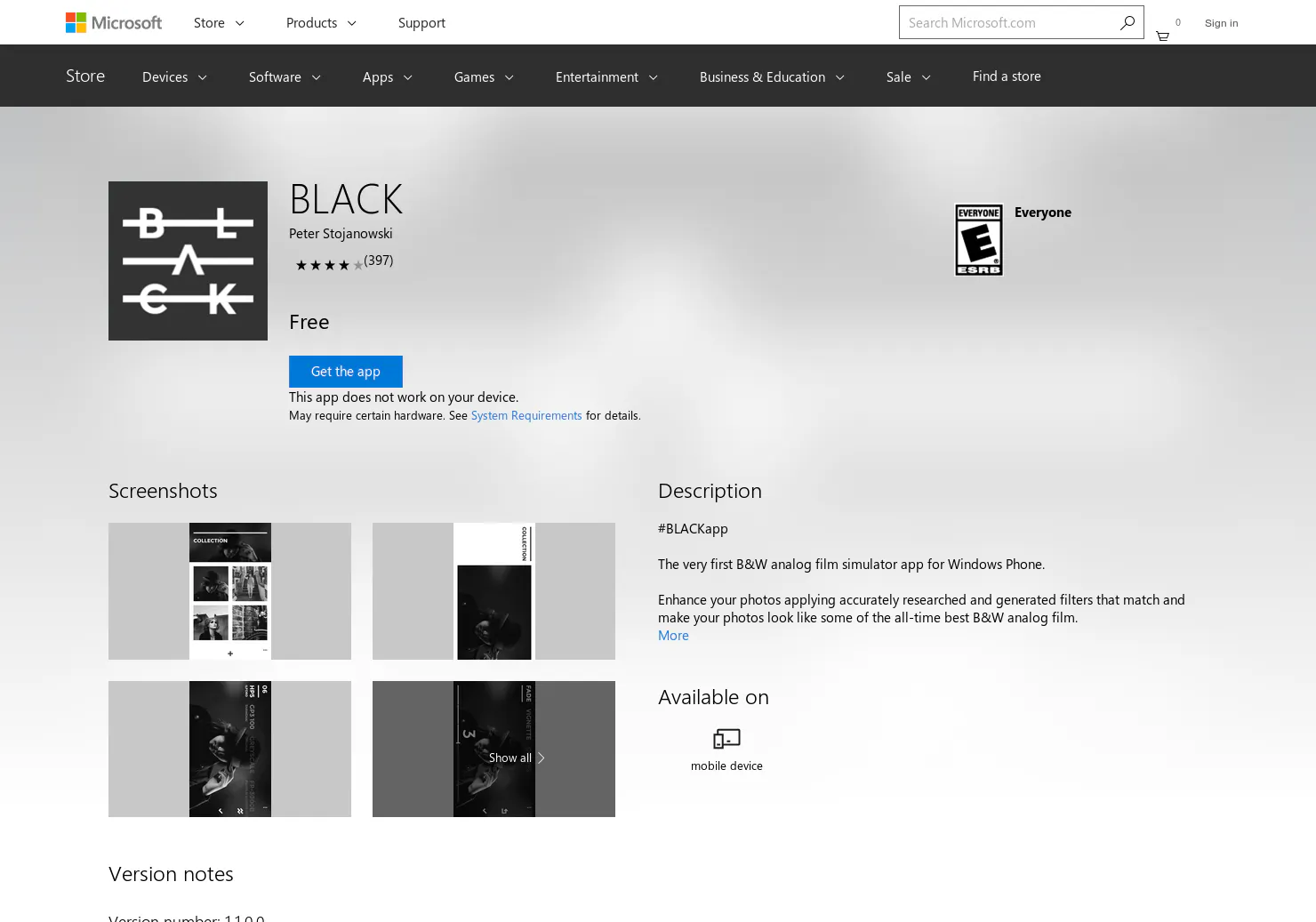Open the System Requirements link
This screenshot has height=922, width=1316.
(x=526, y=415)
